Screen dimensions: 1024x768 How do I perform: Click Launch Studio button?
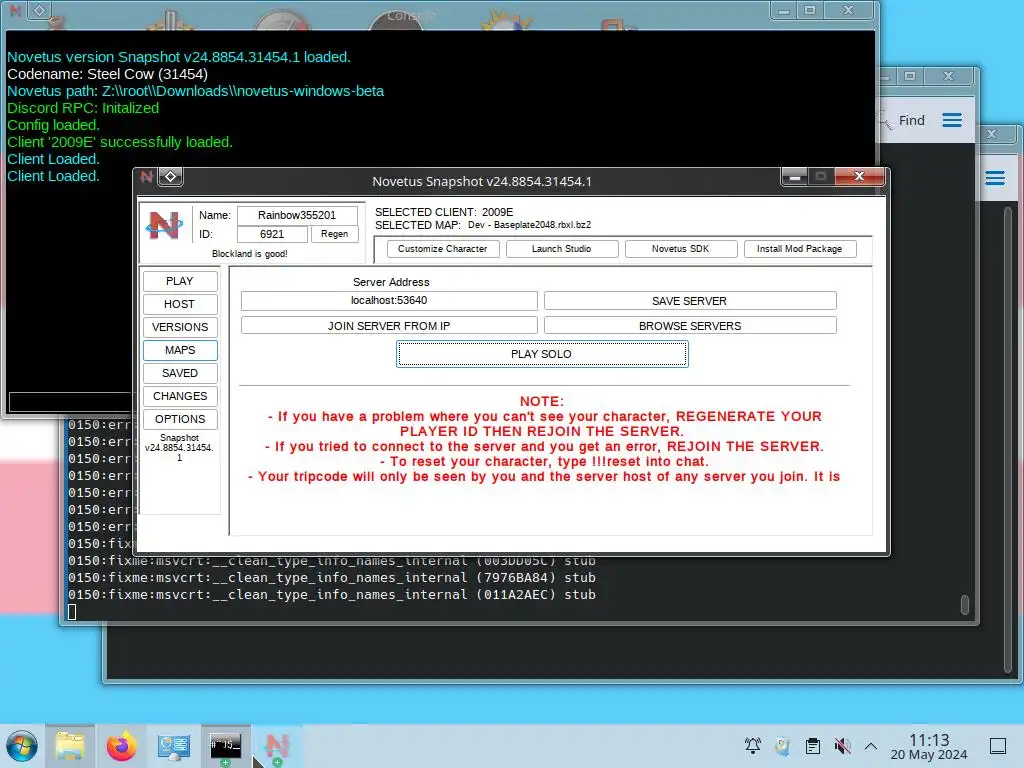562,249
